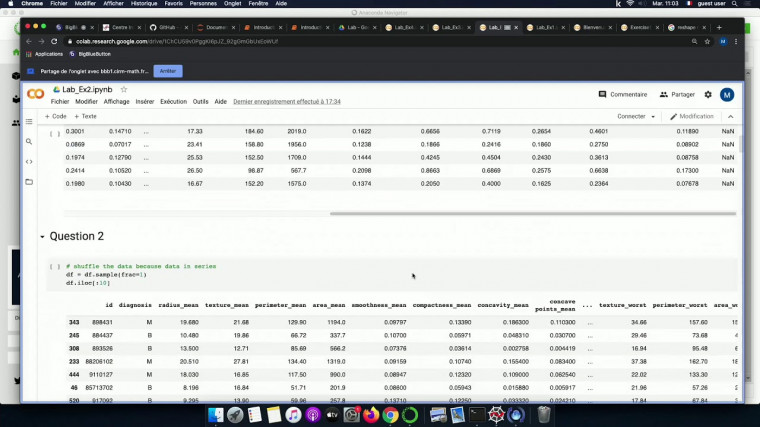Open the Files folder sidebar icon
Image resolution: width=760 pixels, height=427 pixels.
point(29,182)
